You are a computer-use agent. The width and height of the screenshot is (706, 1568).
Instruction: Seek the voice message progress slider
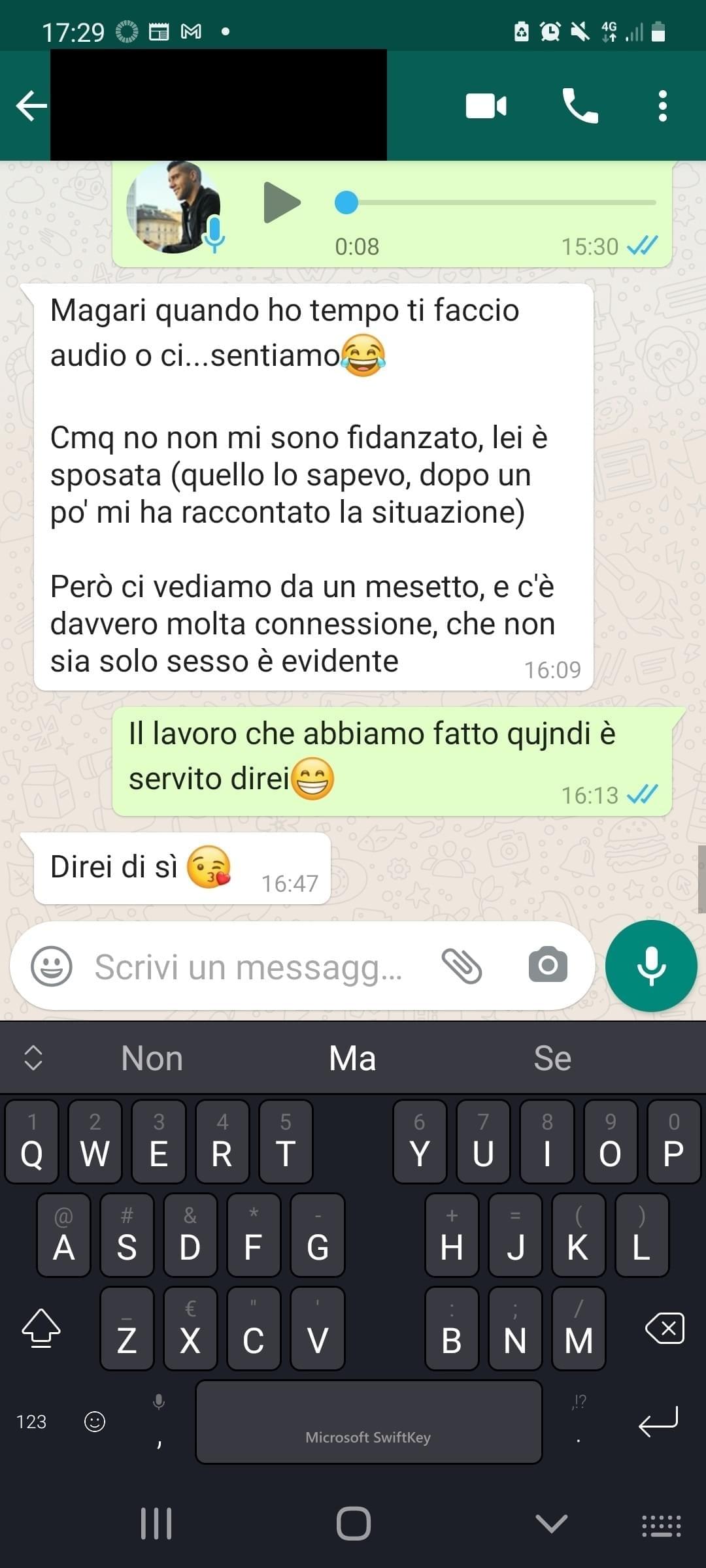pyautogui.click(x=495, y=203)
